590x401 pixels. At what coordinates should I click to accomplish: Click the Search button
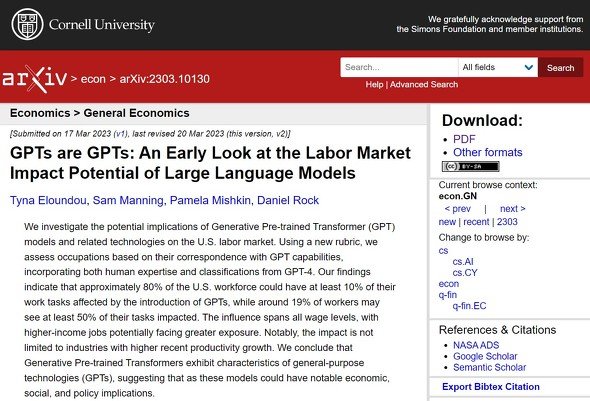560,68
